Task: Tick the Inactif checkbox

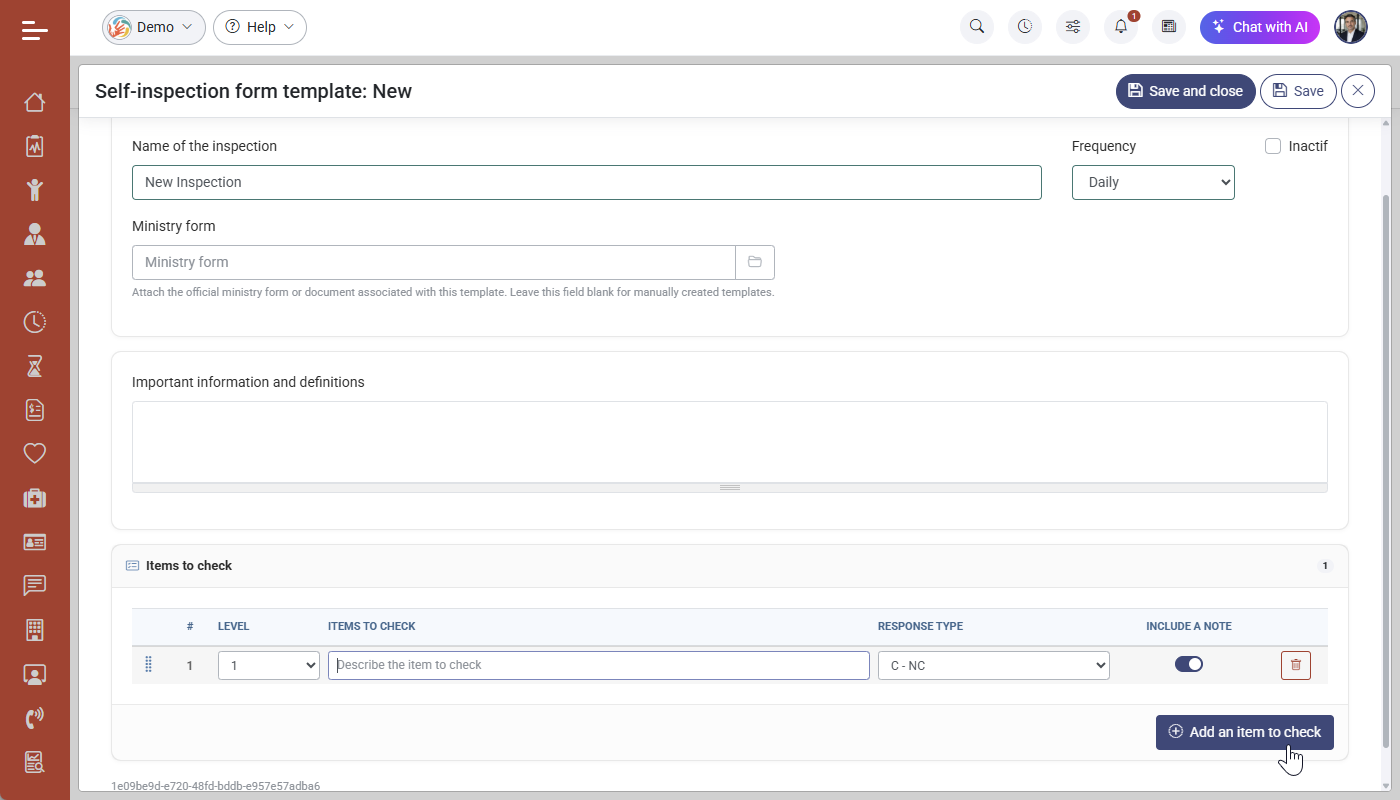Action: [1273, 146]
